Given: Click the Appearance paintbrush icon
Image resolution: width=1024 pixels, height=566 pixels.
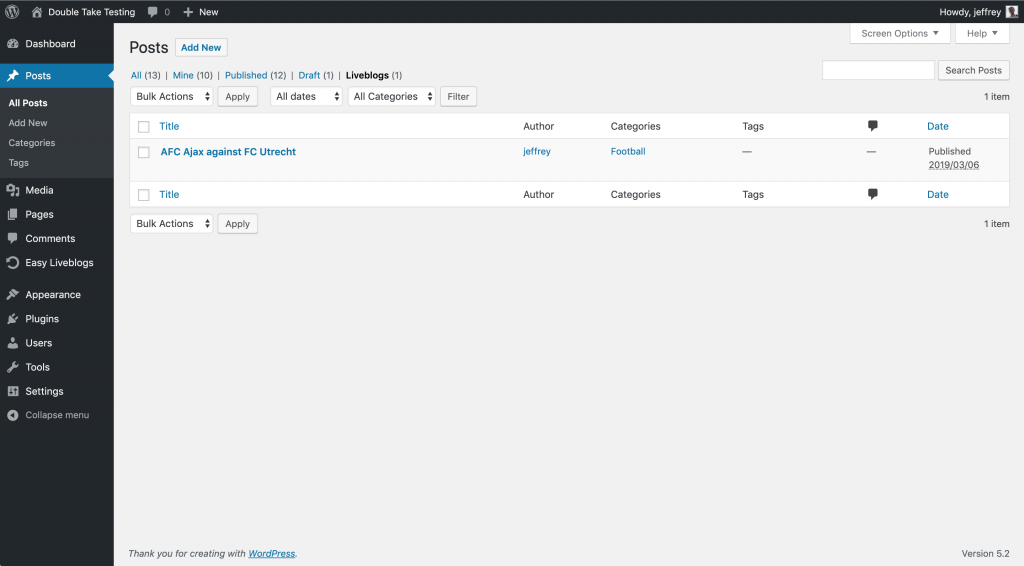Looking at the screenshot, I should [12, 294].
